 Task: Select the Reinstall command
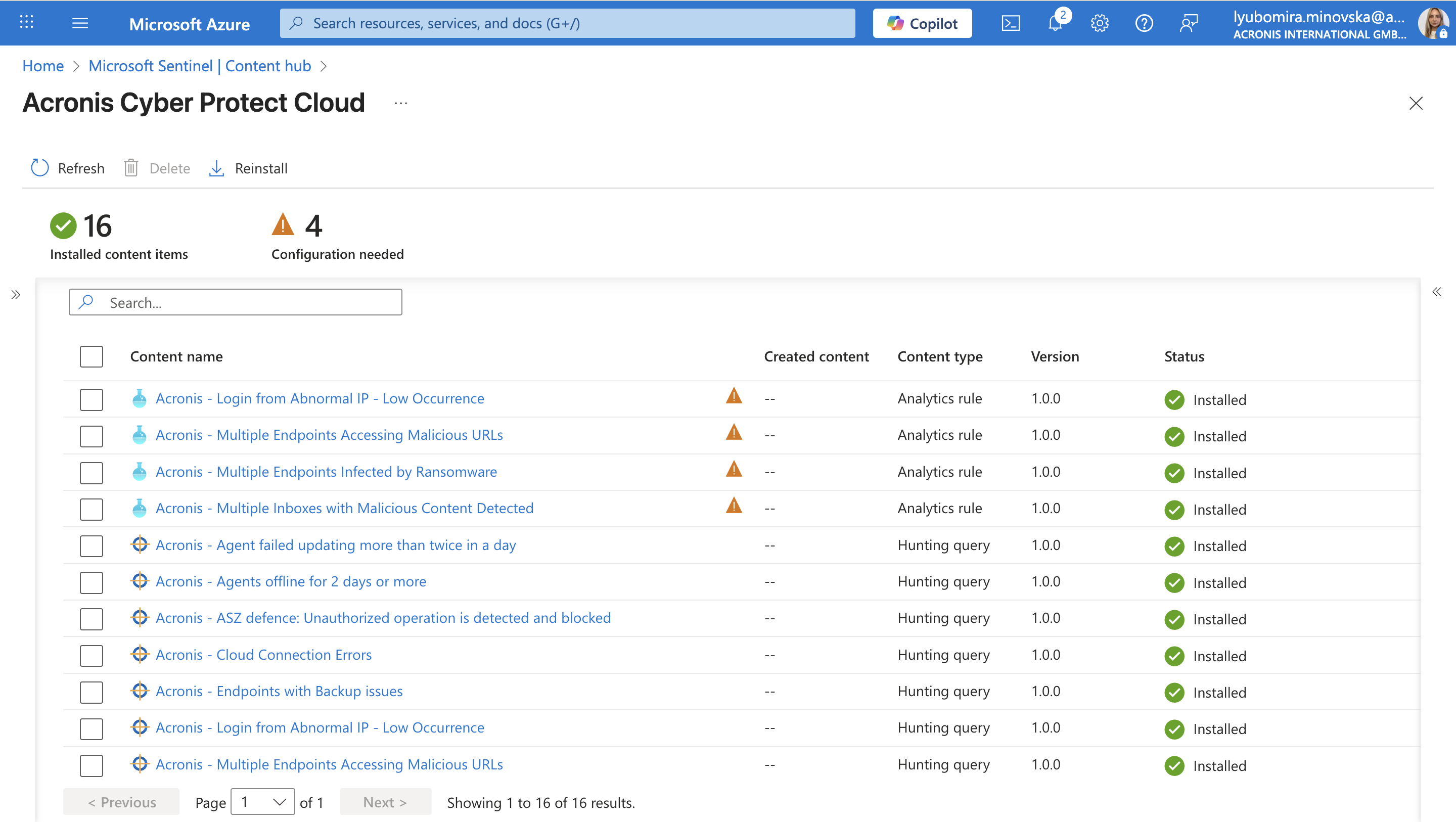point(248,168)
